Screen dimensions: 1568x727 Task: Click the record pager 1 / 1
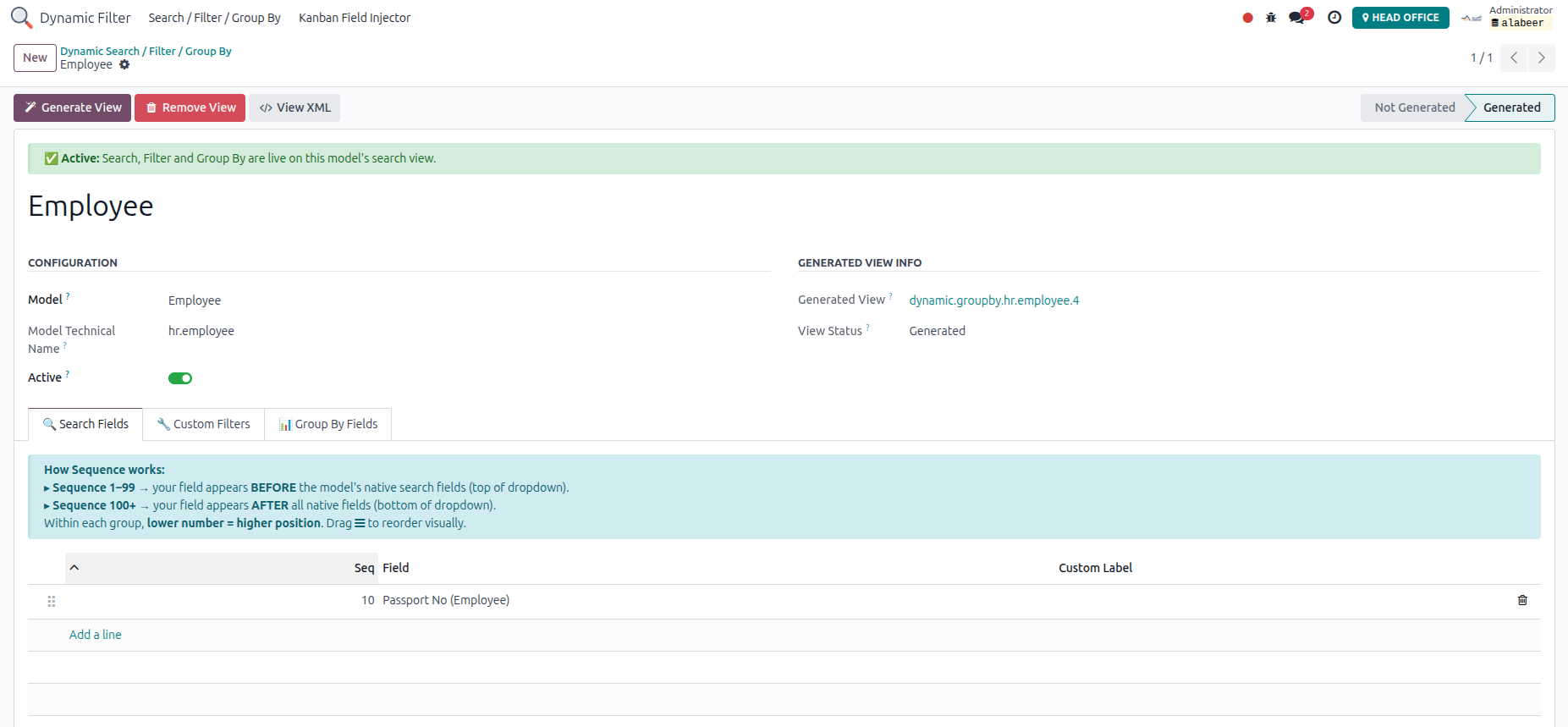tap(1481, 58)
